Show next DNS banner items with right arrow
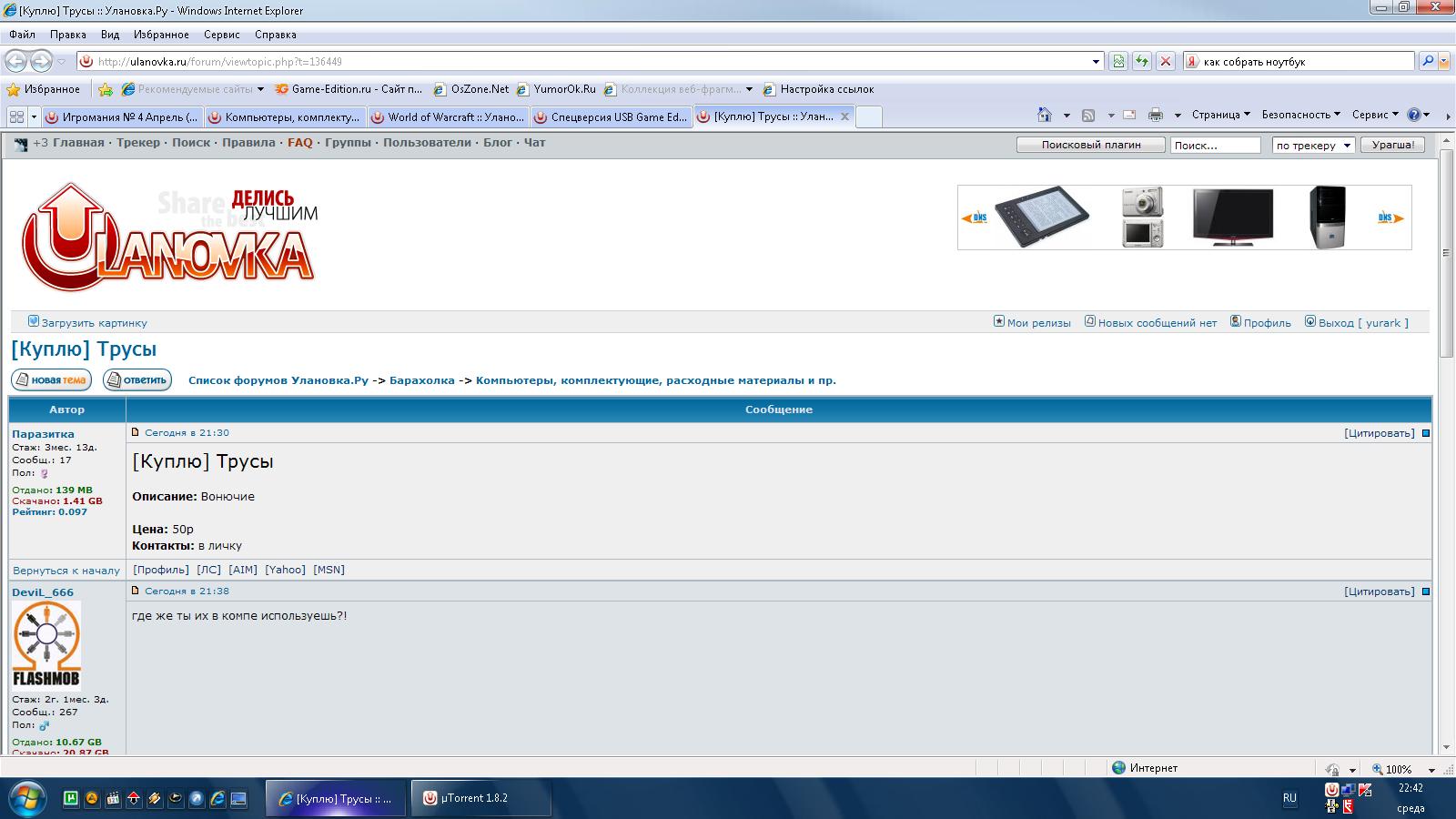Viewport: 1456px width, 819px height. click(x=1390, y=217)
